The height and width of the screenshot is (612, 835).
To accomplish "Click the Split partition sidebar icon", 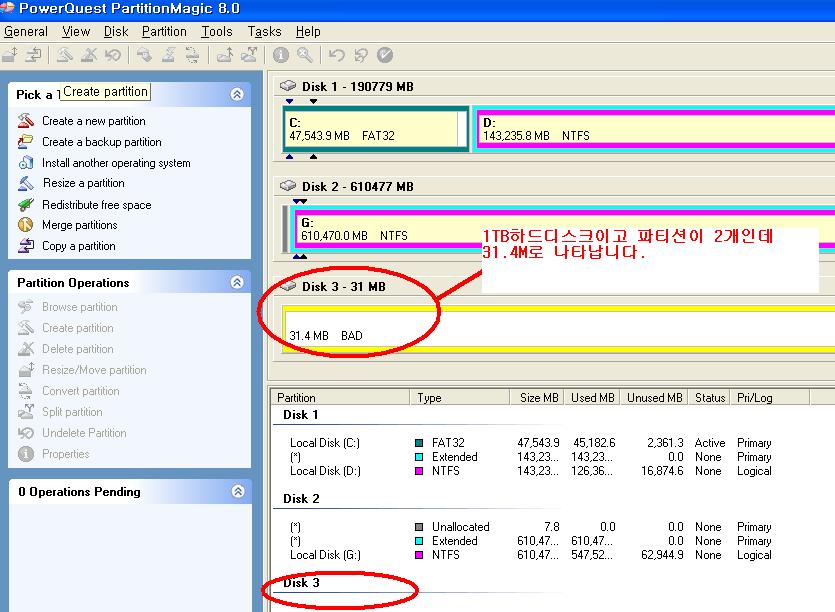I will click(x=26, y=412).
